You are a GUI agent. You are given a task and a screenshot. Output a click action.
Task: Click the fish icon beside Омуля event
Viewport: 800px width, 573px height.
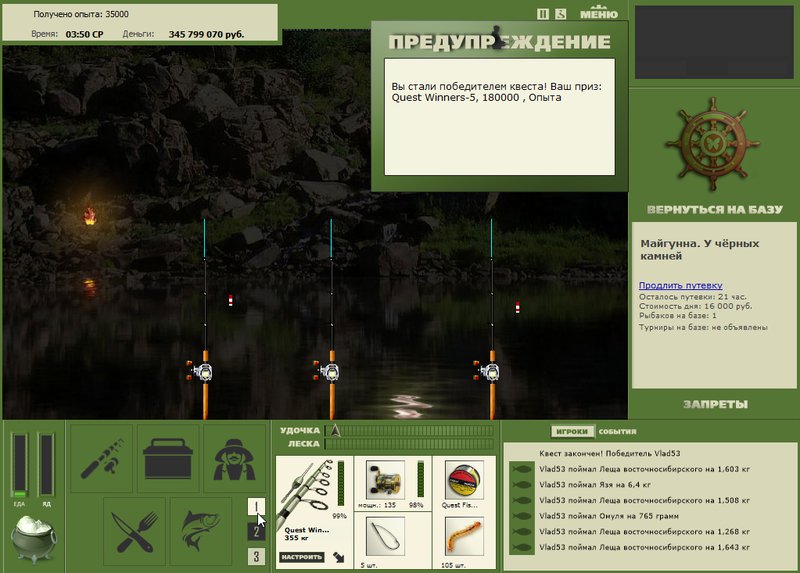coord(522,516)
